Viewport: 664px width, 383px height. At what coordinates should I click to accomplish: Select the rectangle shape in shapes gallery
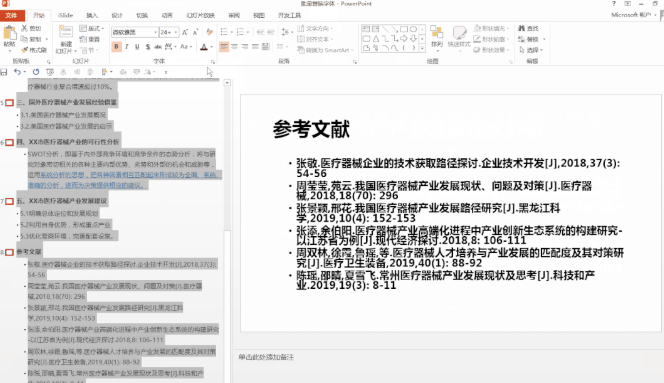[x=404, y=29]
